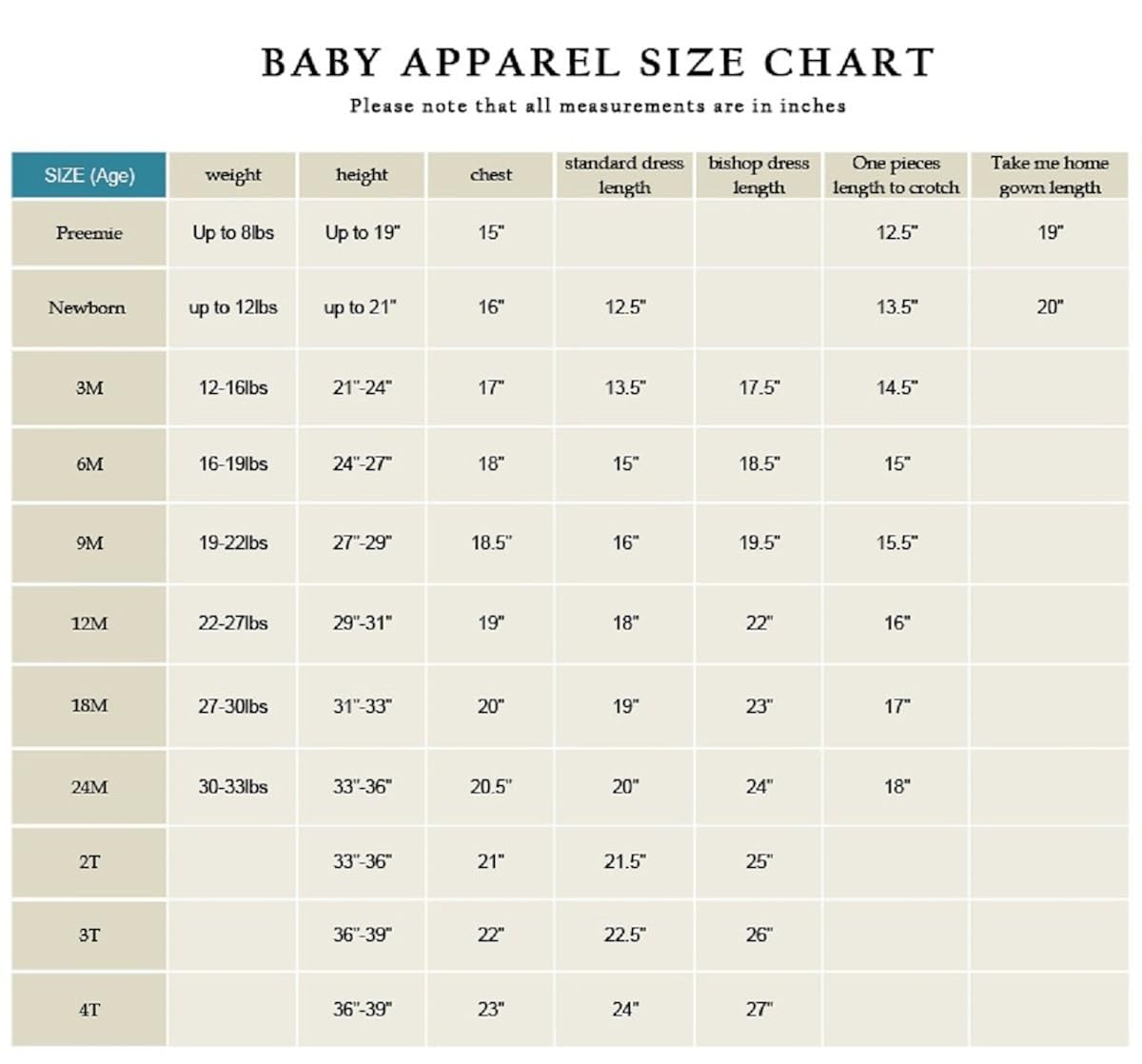This screenshot has height=1064, width=1142.
Task: Click the SIZE (Age) header cell
Action: pos(89,175)
